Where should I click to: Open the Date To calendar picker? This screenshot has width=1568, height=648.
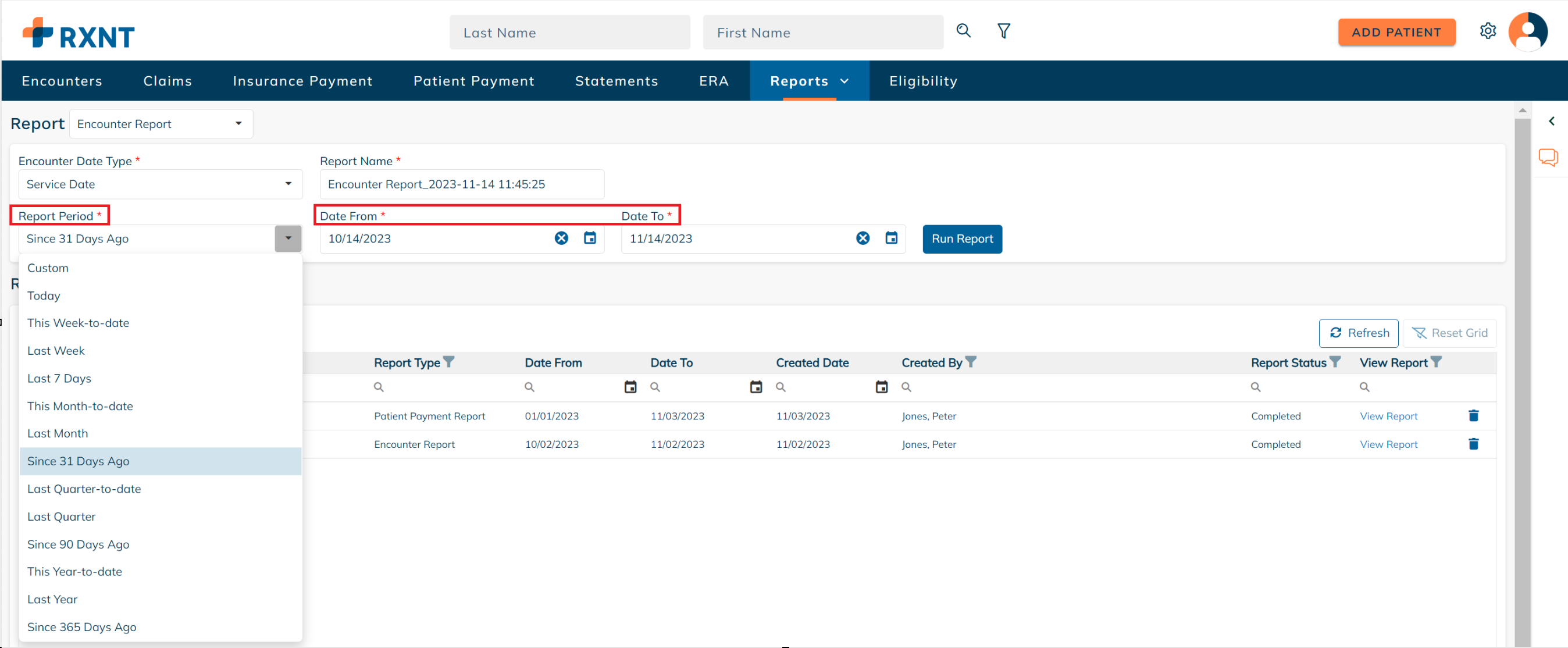coord(891,238)
